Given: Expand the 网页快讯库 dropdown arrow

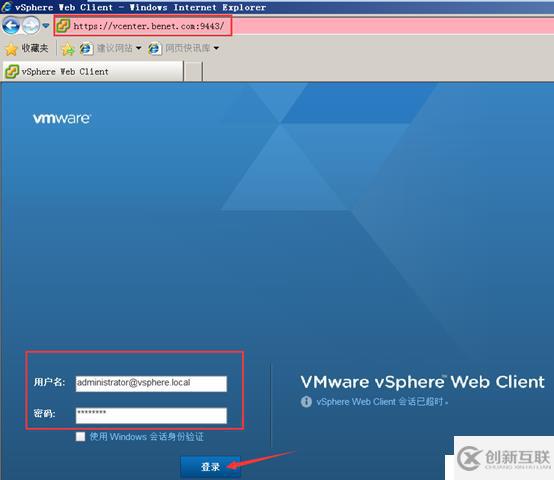Looking at the screenshot, I should click(216, 48).
